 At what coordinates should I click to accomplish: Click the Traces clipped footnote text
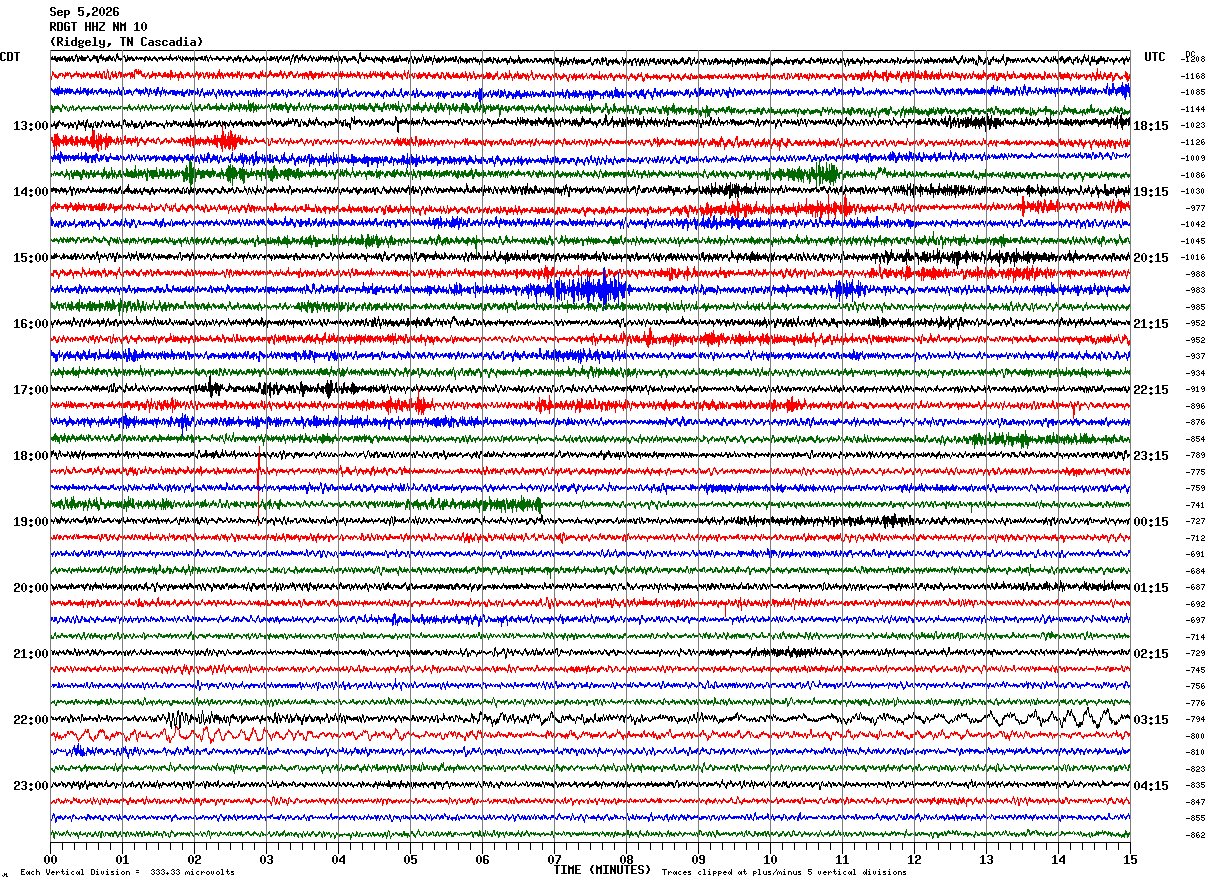784,872
